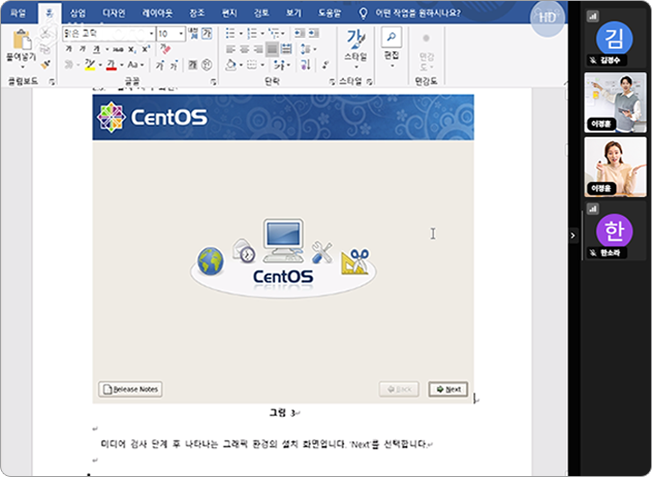
Task: Decrease paragraph indent
Action: pos(299,33)
